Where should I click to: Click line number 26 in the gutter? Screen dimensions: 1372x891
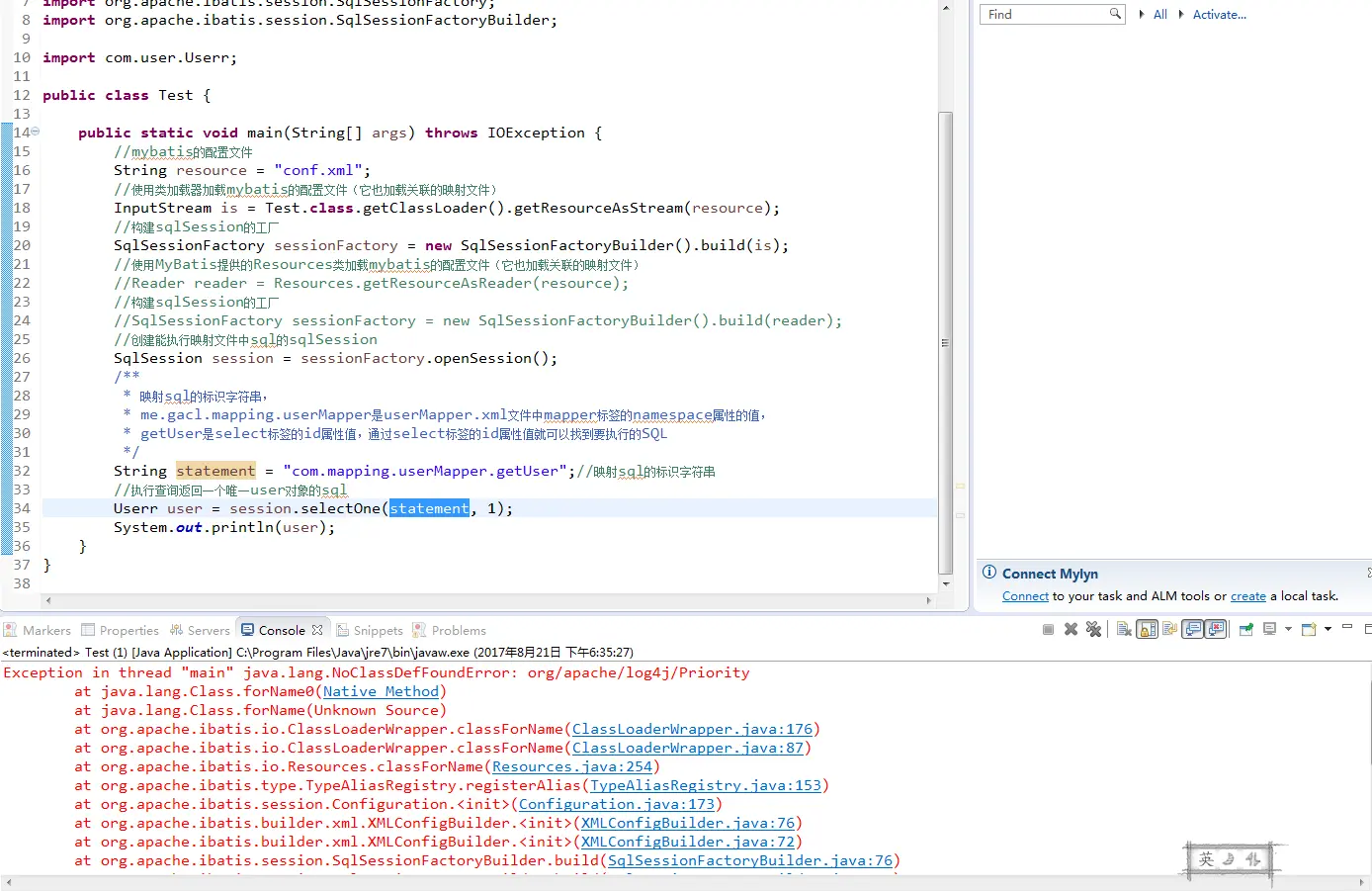[22, 358]
